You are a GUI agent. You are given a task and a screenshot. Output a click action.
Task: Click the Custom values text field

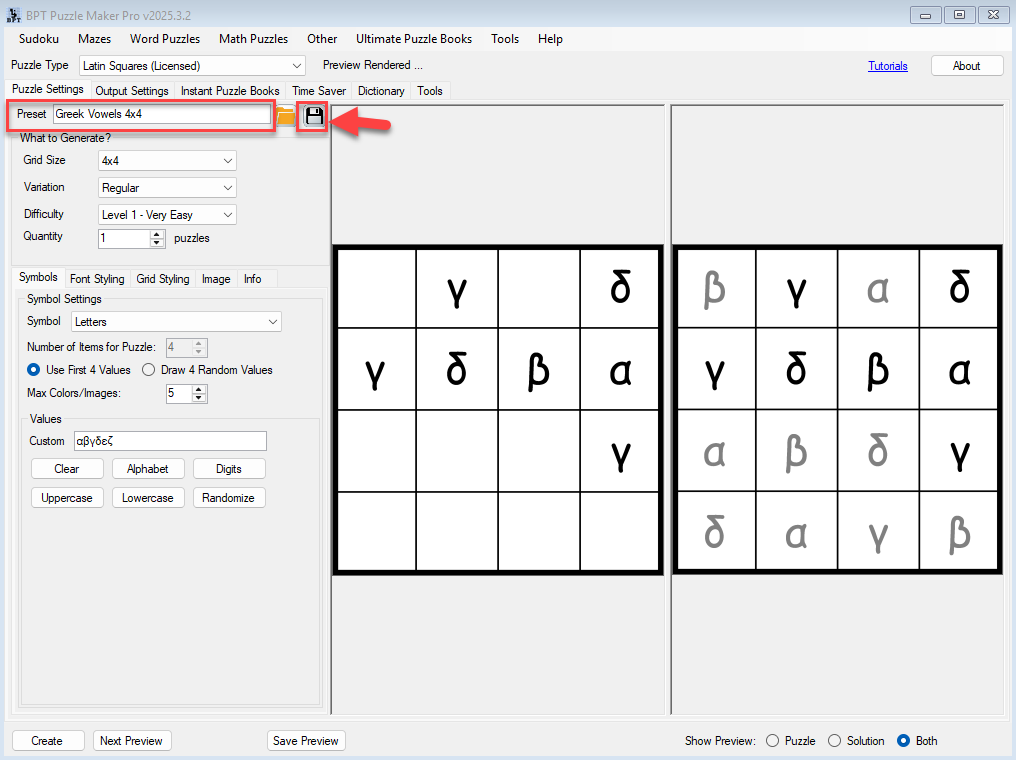(x=169, y=441)
